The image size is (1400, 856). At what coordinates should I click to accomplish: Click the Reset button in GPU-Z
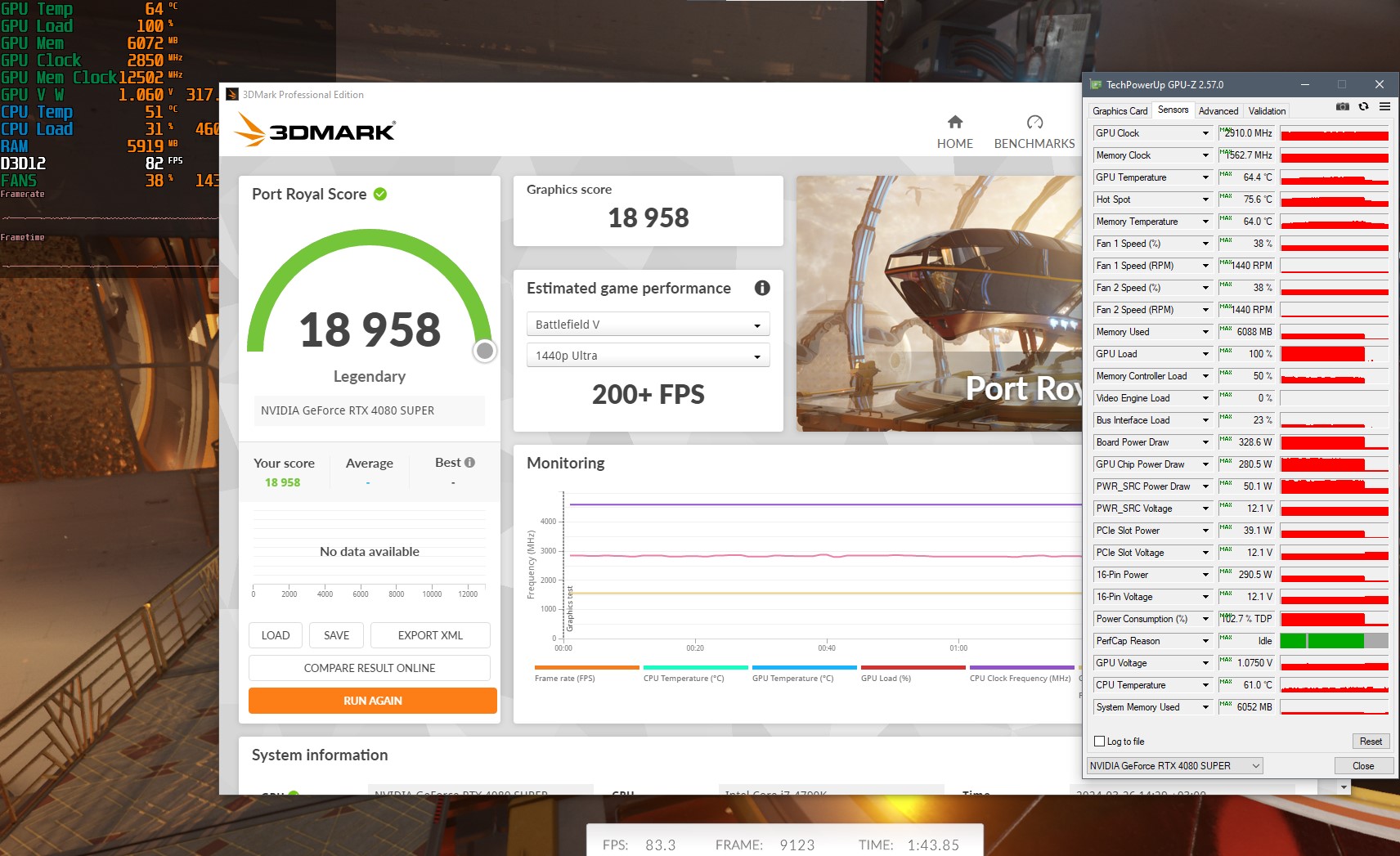click(x=1371, y=742)
